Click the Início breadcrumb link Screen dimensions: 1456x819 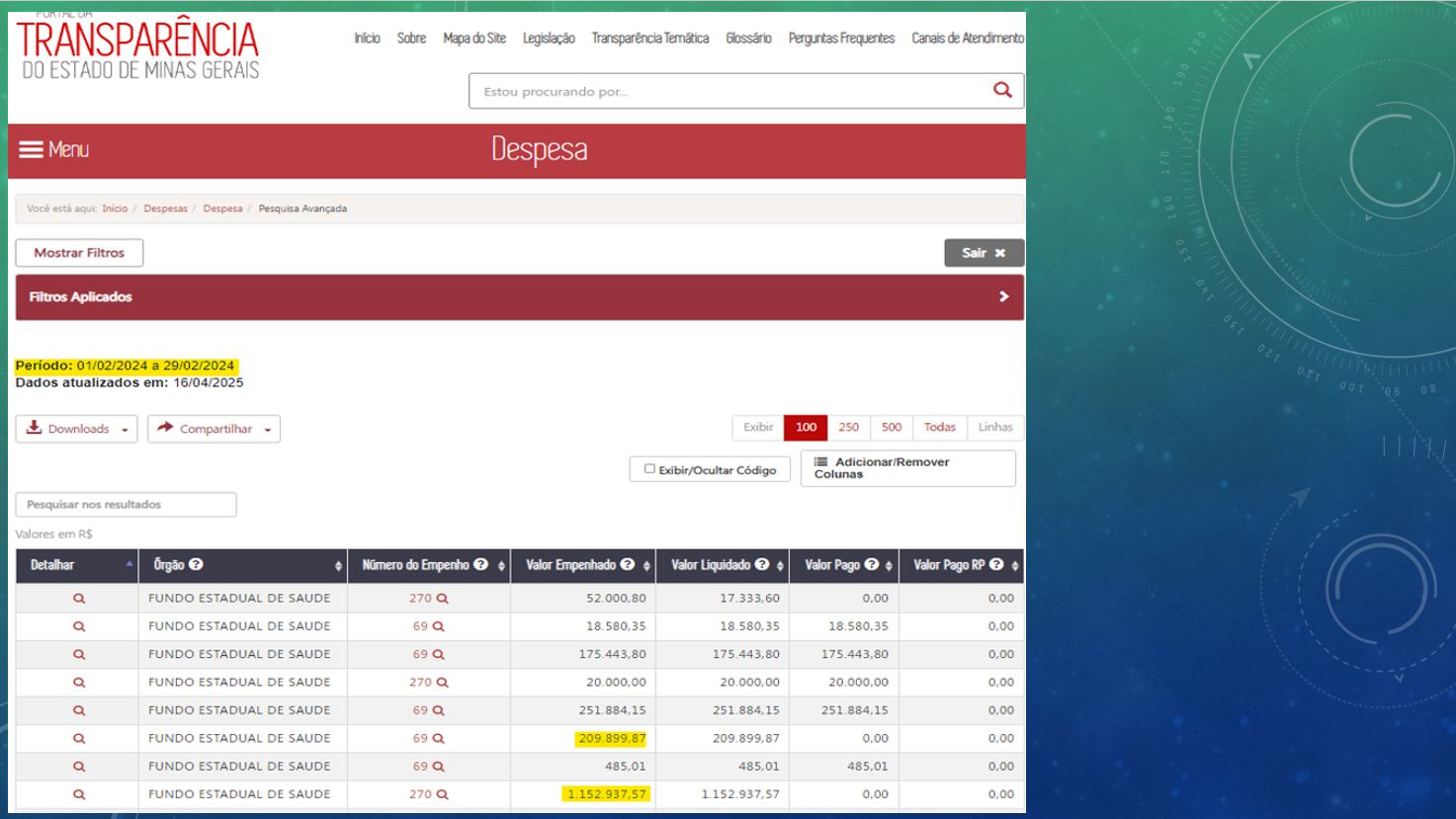(115, 208)
